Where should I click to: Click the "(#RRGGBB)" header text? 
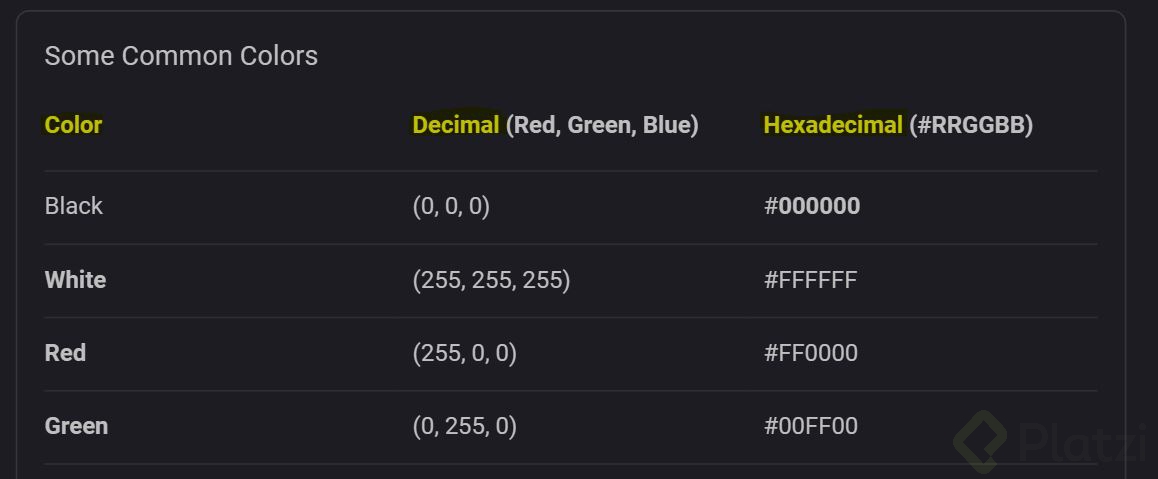click(x=971, y=125)
